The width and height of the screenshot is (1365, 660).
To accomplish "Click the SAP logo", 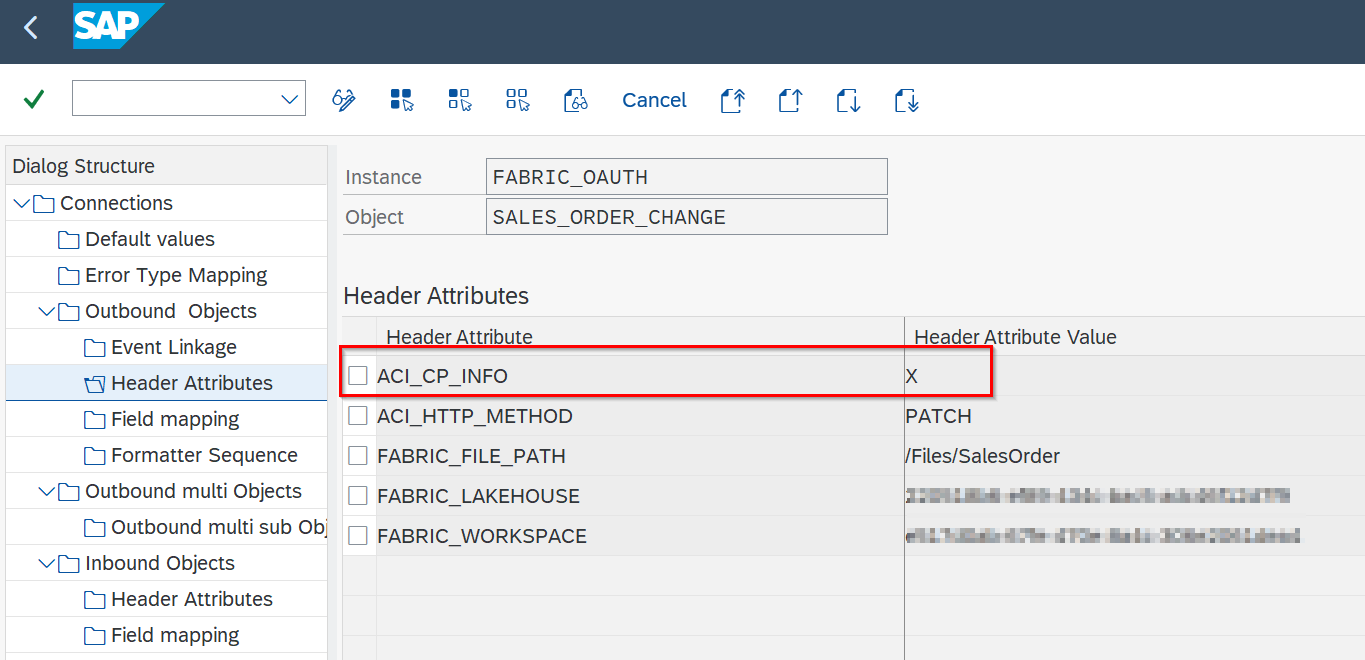I will coord(117,26).
